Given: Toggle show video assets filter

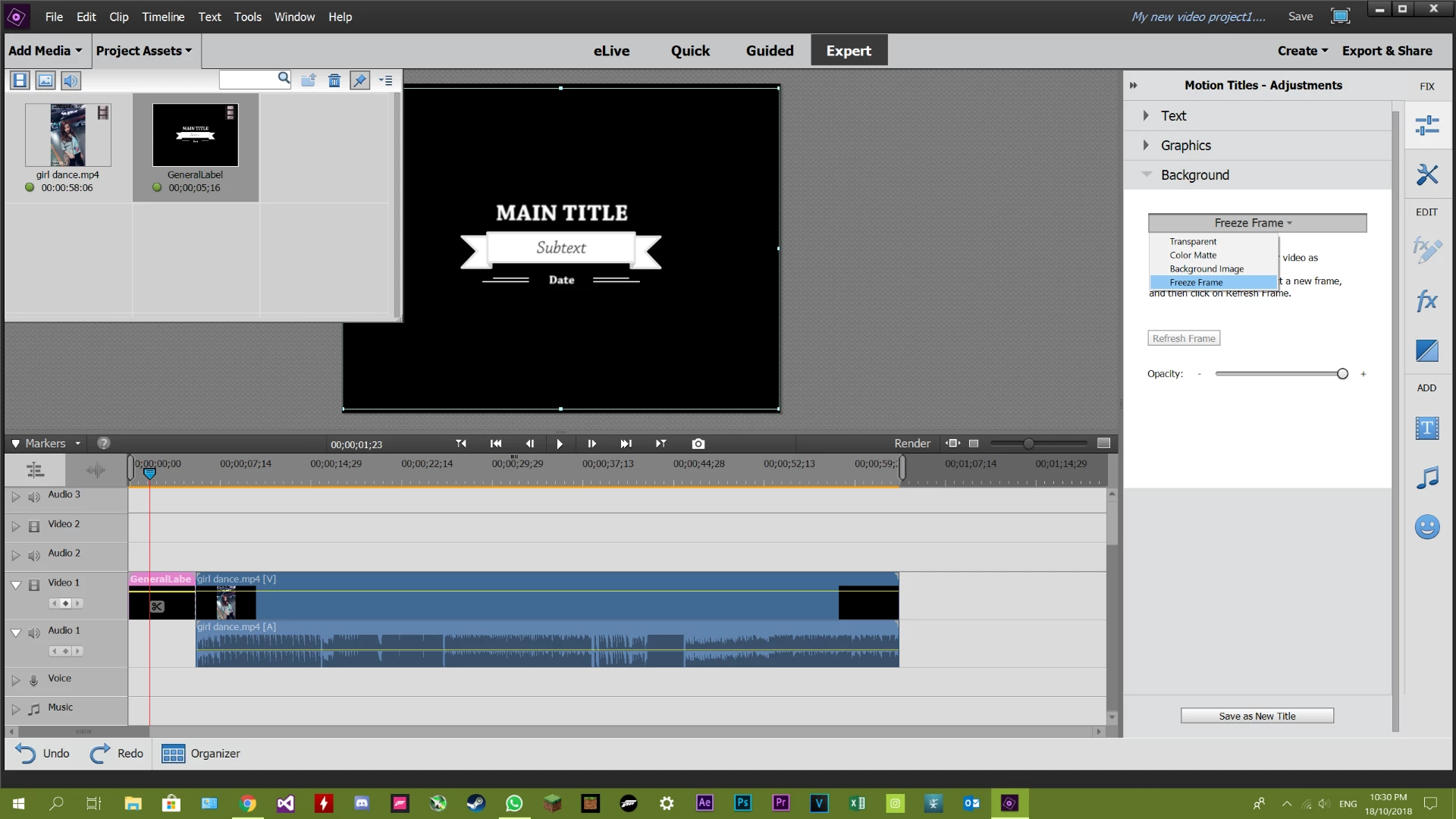Looking at the screenshot, I should click(20, 80).
